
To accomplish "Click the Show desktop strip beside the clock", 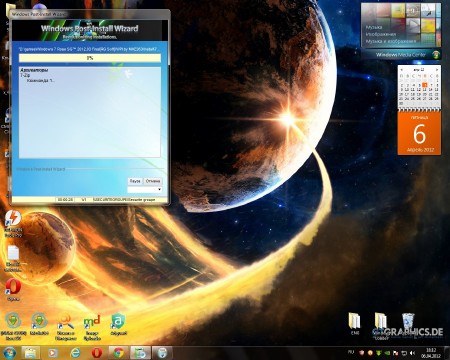I will tap(447, 353).
